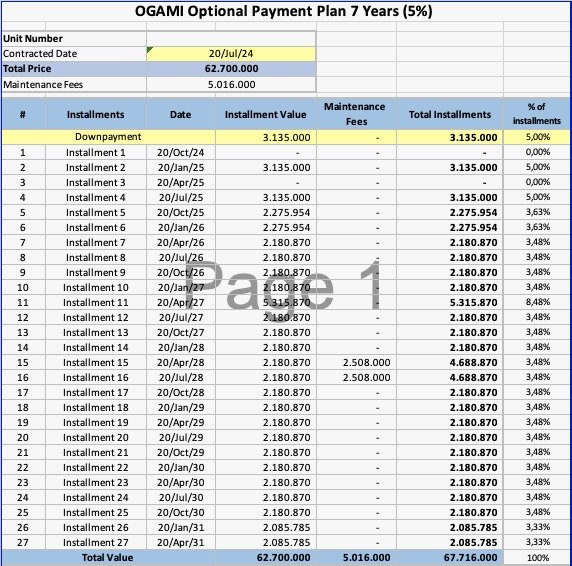Click the Installment 17 cell
Viewport: 572px width, 566px height.
(x=96, y=392)
